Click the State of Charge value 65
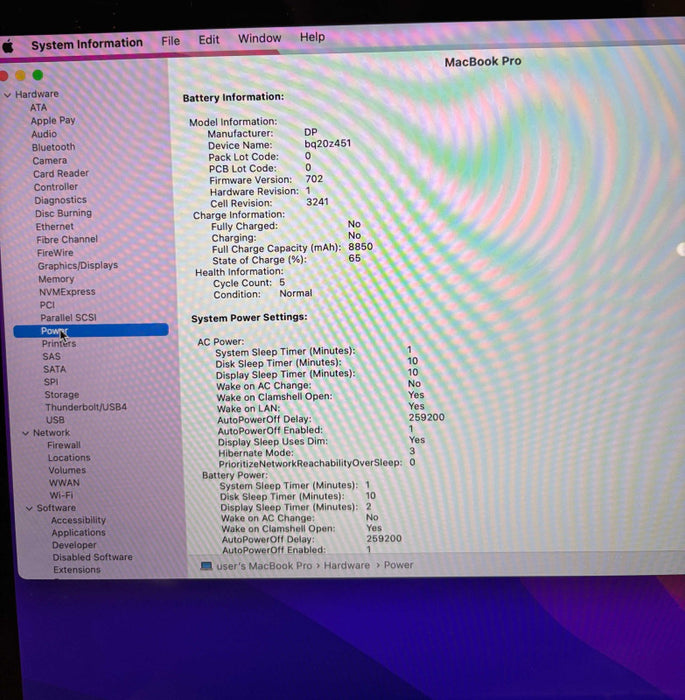 354,258
